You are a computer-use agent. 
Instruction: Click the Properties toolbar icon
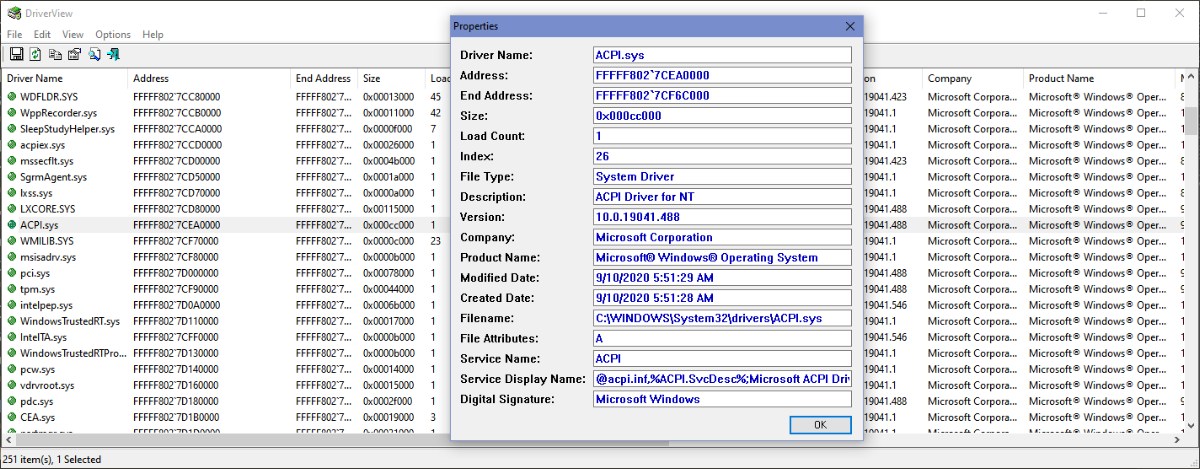(74, 54)
